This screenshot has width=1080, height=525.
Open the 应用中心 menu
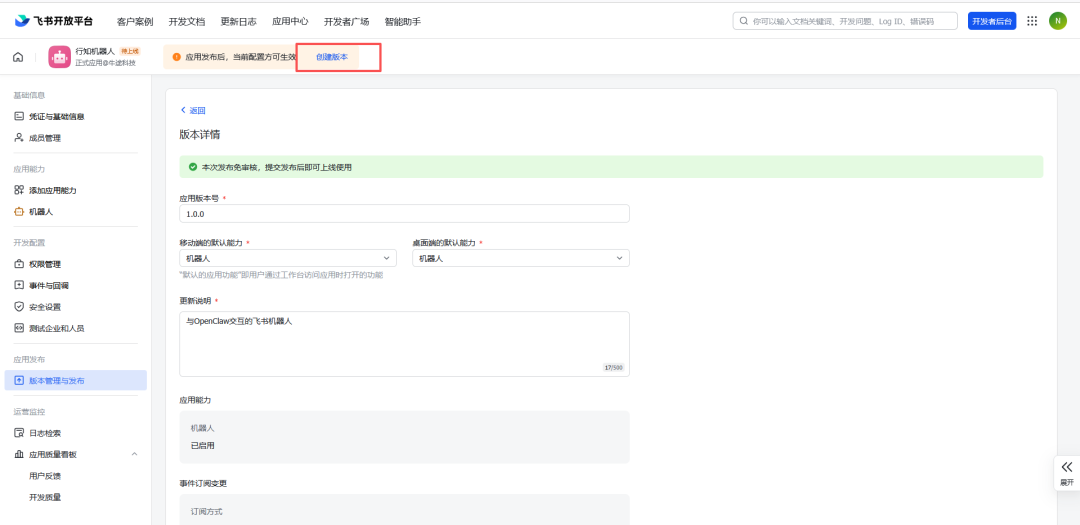290,21
